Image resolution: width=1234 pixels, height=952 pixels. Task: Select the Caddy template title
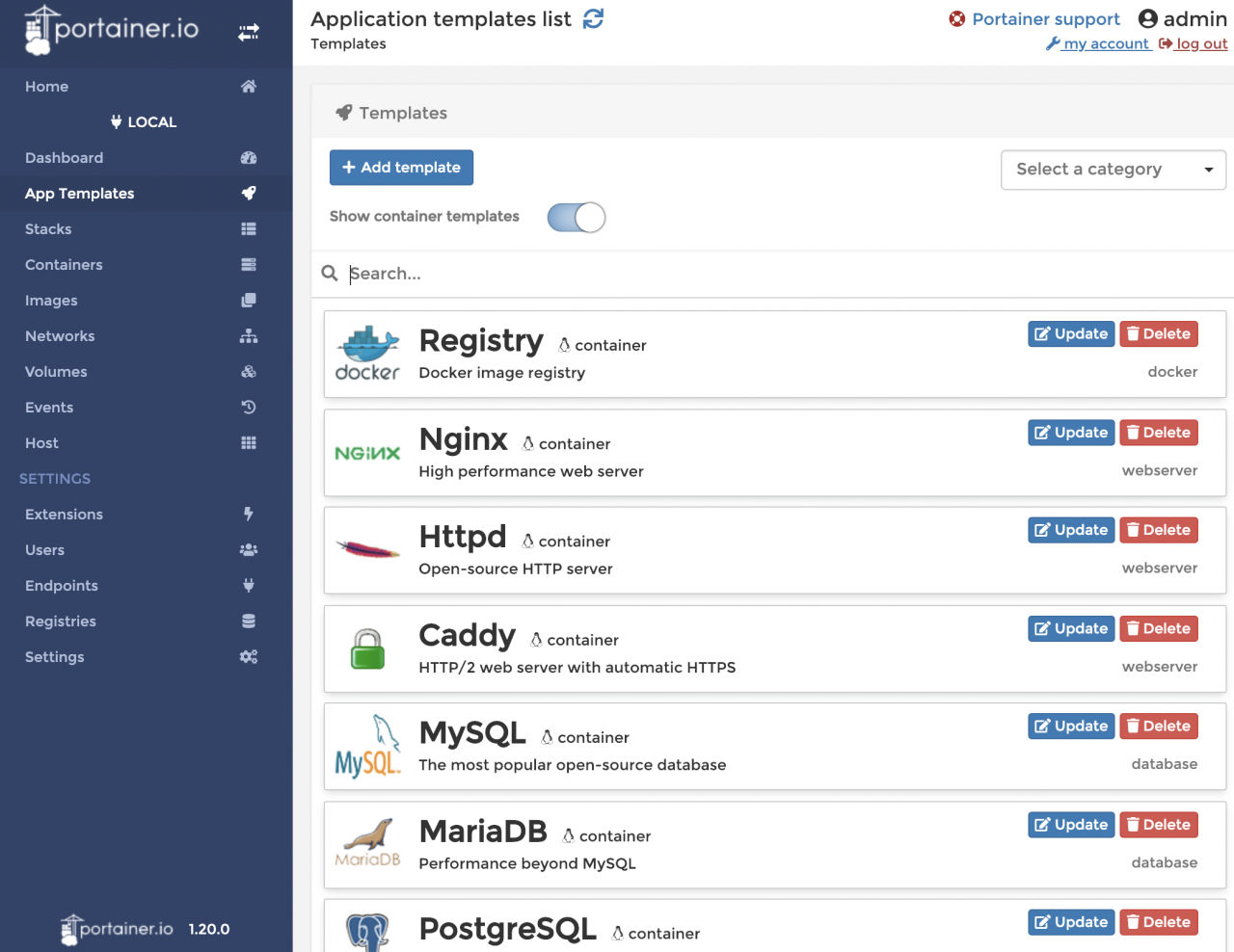point(468,635)
